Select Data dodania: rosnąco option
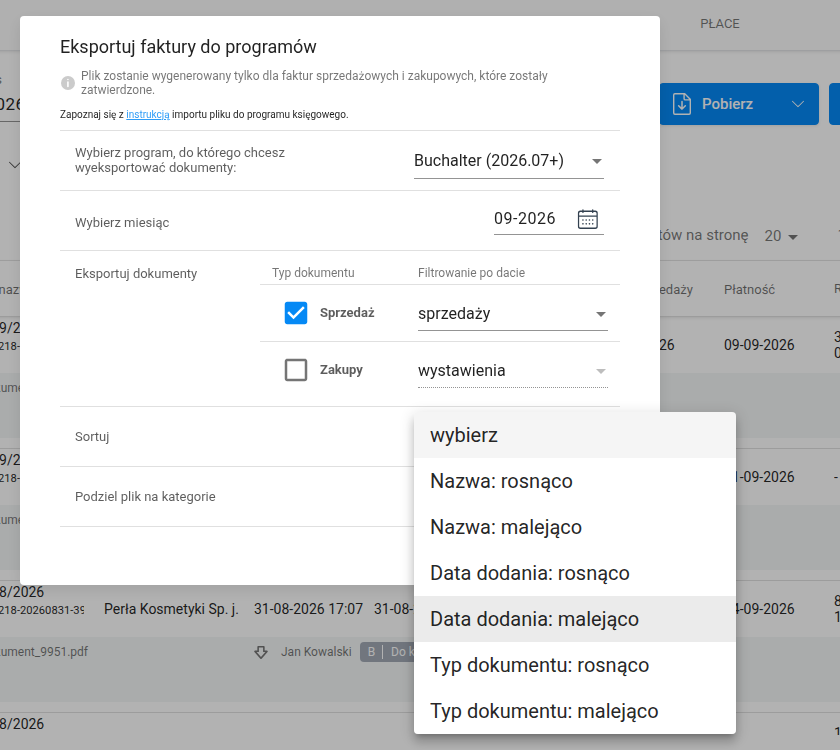Screen dimensions: 840x750 coord(575,573)
